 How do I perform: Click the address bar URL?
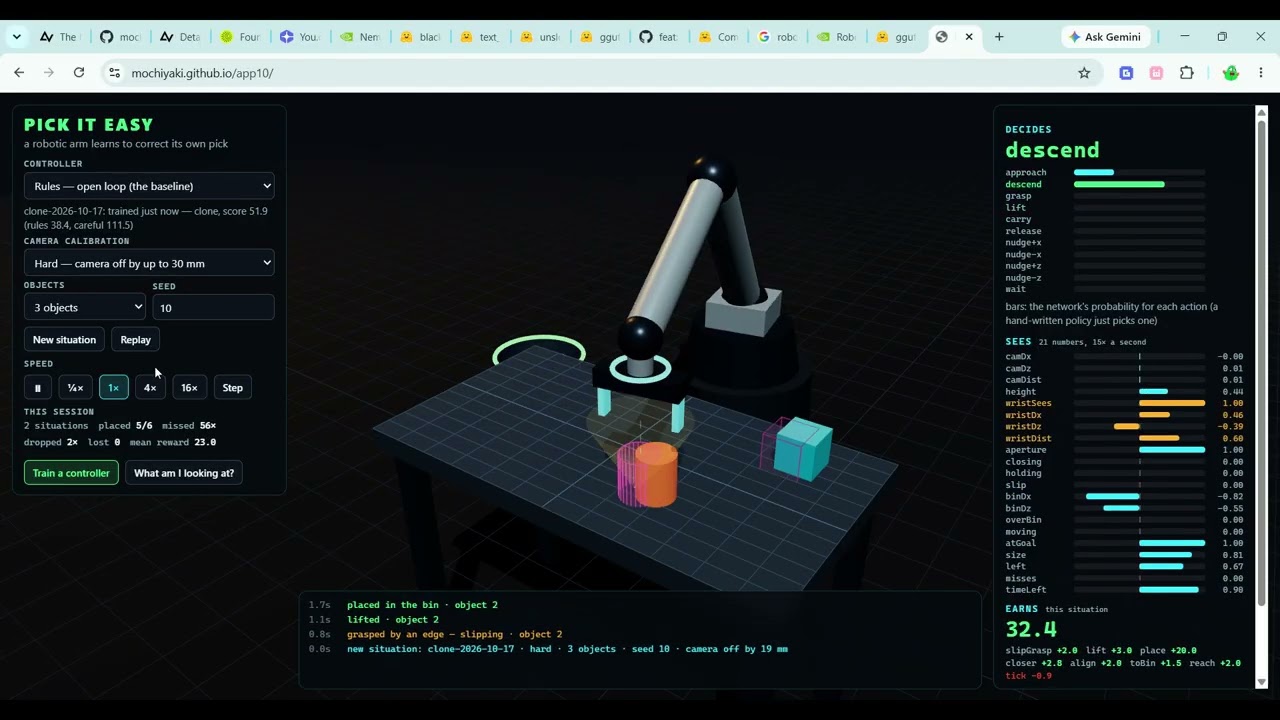[x=202, y=73]
